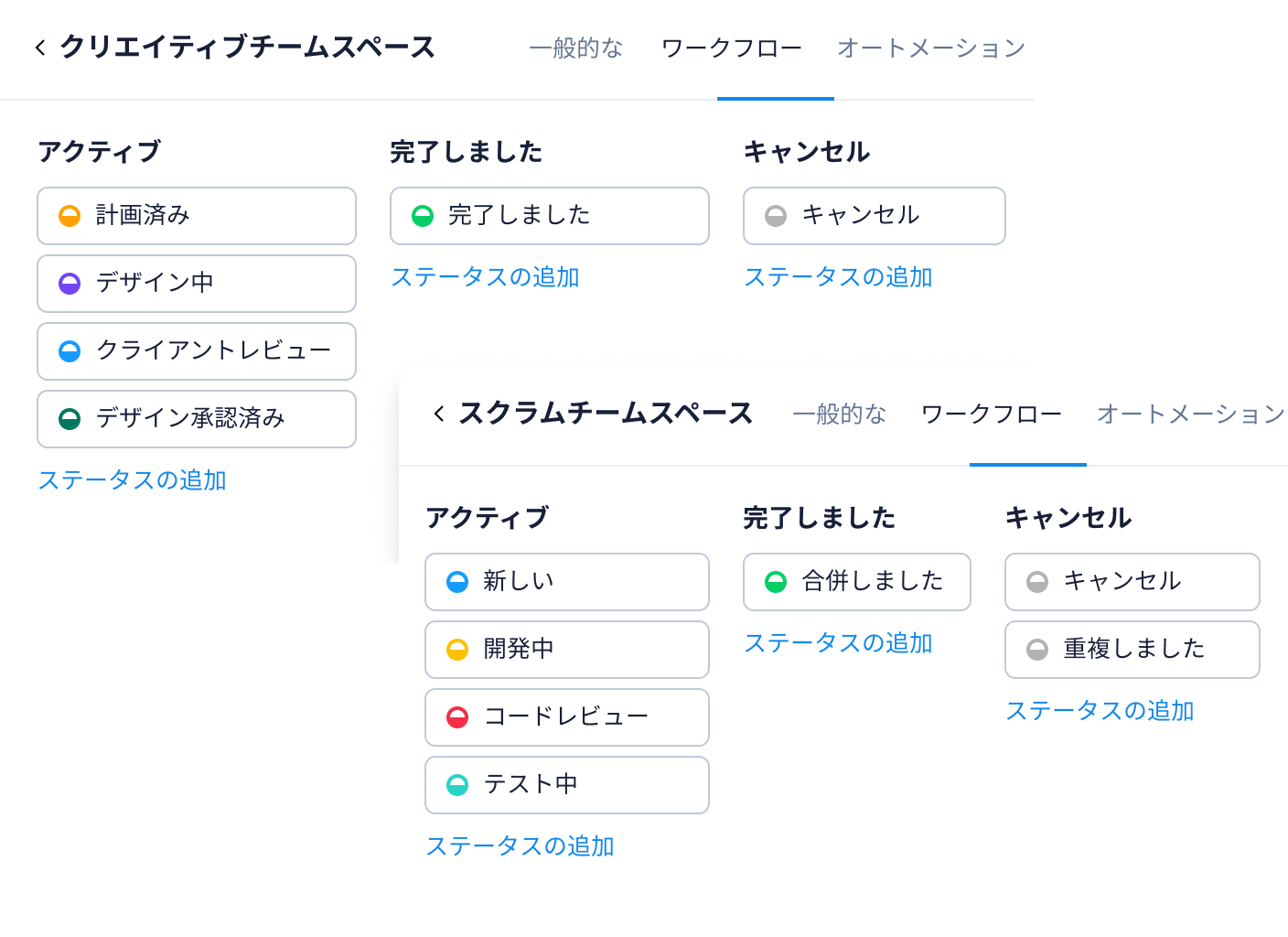Open オートメーション tab in スクラムチームスペース
Viewport: 1288px width, 937px height.
(1190, 415)
